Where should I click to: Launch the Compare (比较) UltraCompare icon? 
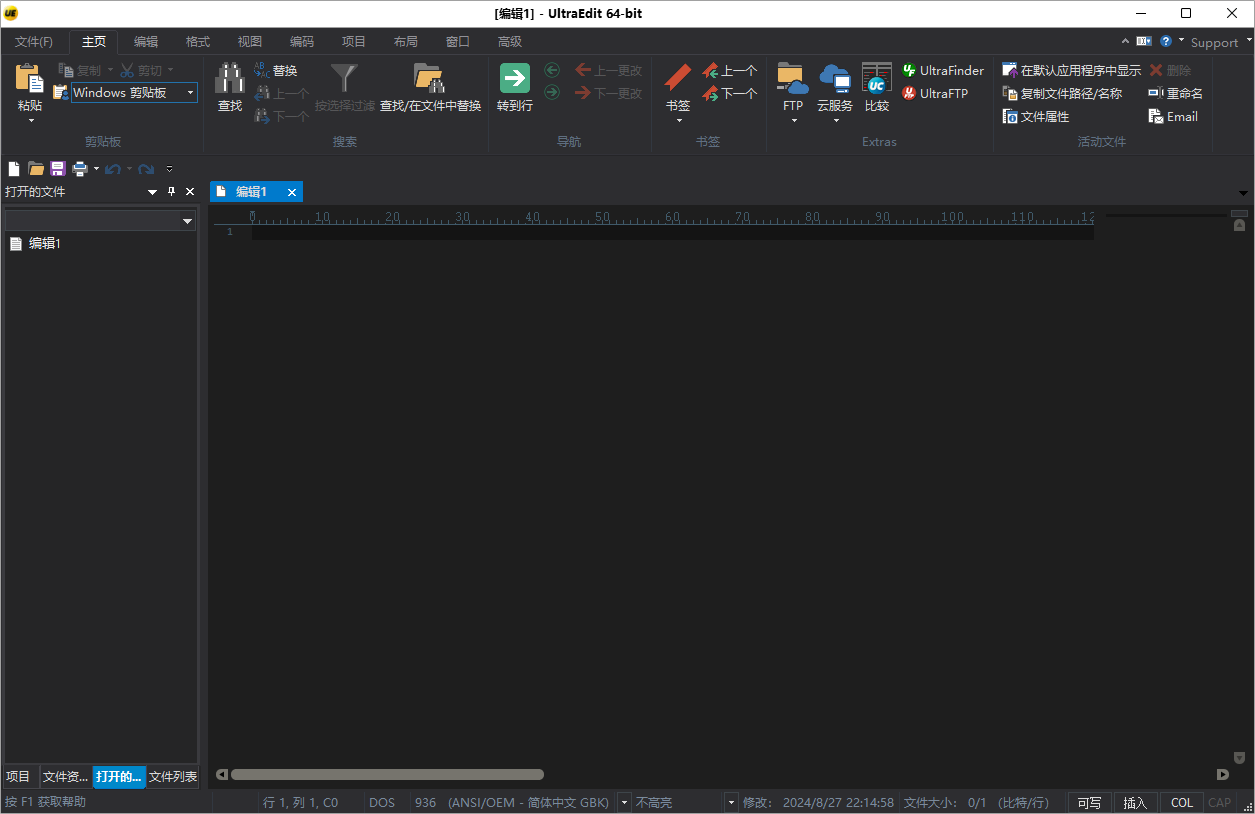[x=877, y=79]
